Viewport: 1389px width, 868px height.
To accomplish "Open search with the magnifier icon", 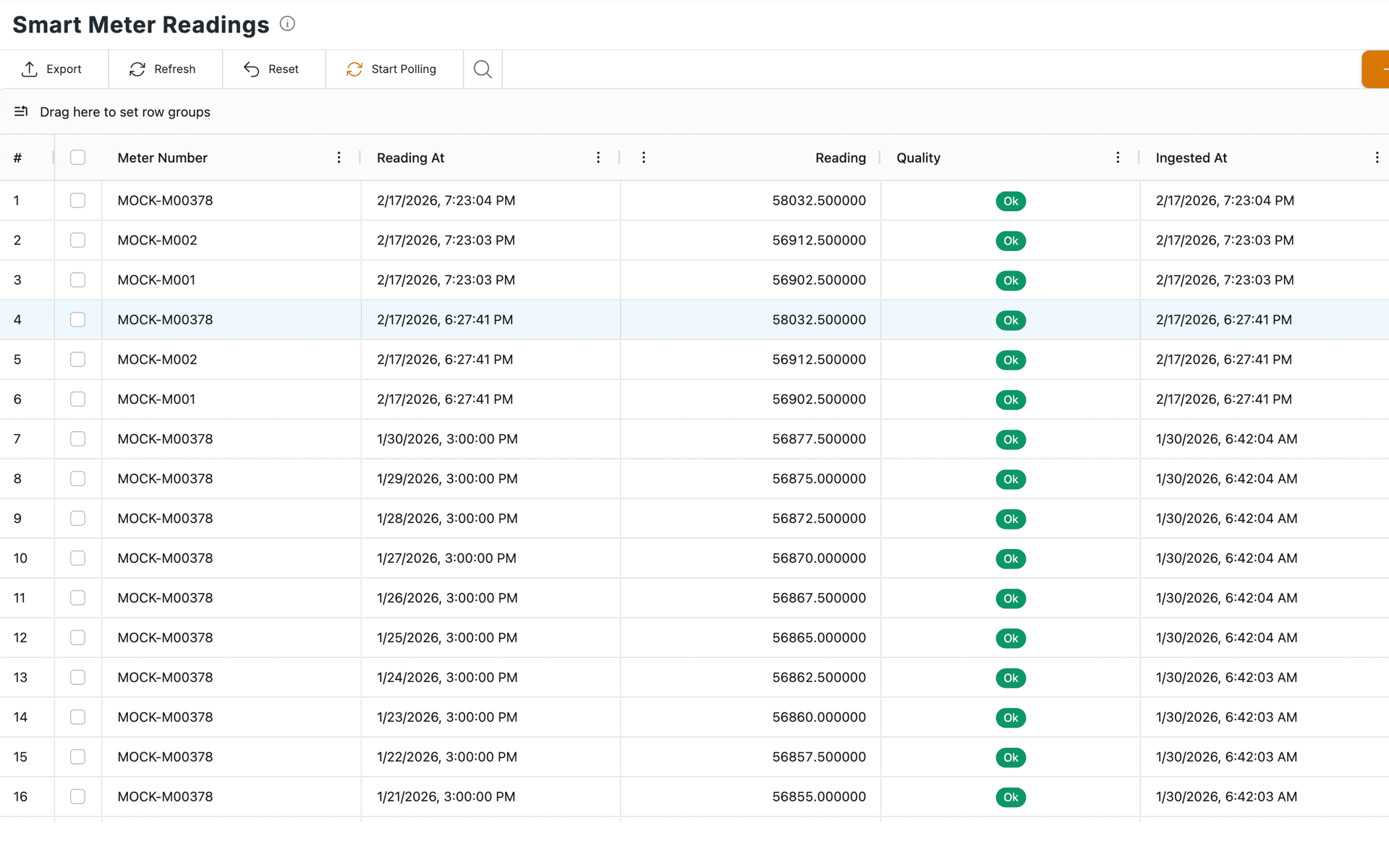I will 483,69.
